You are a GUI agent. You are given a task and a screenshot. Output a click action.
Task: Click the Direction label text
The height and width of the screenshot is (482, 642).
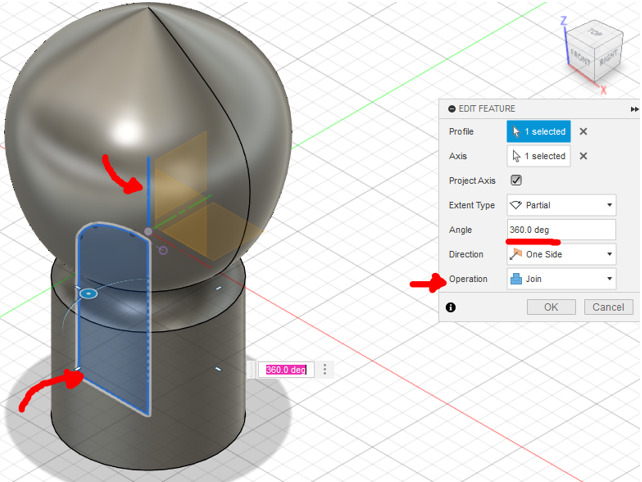(x=466, y=254)
